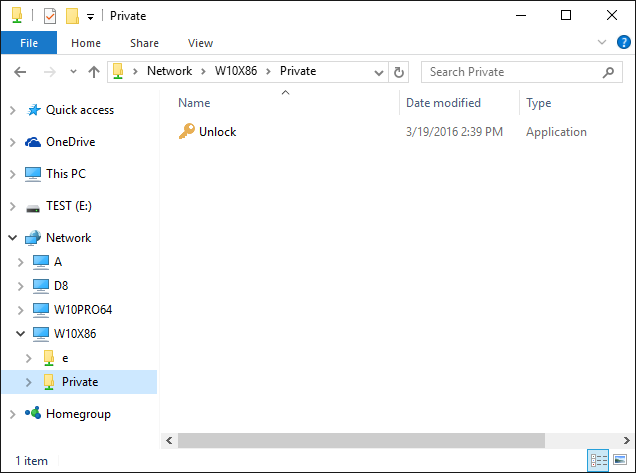Viewport: 636px width, 473px height.
Task: Select OneDrive in navigation pane
Action: pos(71,142)
